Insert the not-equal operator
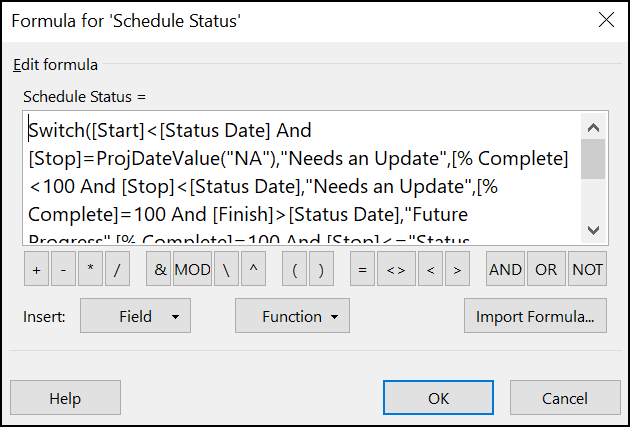Screen dimensions: 630x427 [x=396, y=269]
